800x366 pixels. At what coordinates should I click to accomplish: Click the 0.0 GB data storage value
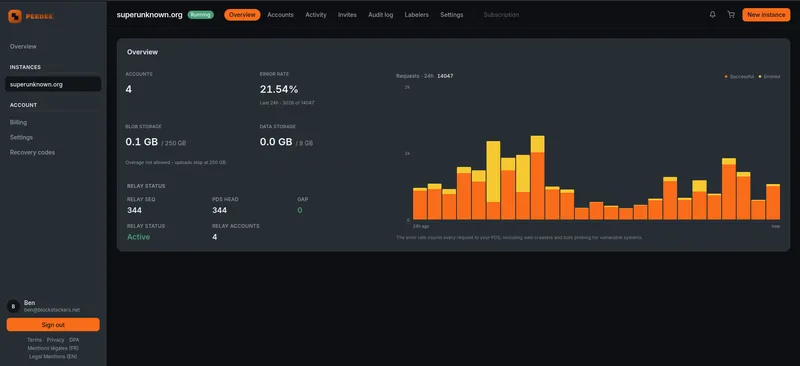pyautogui.click(x=276, y=142)
